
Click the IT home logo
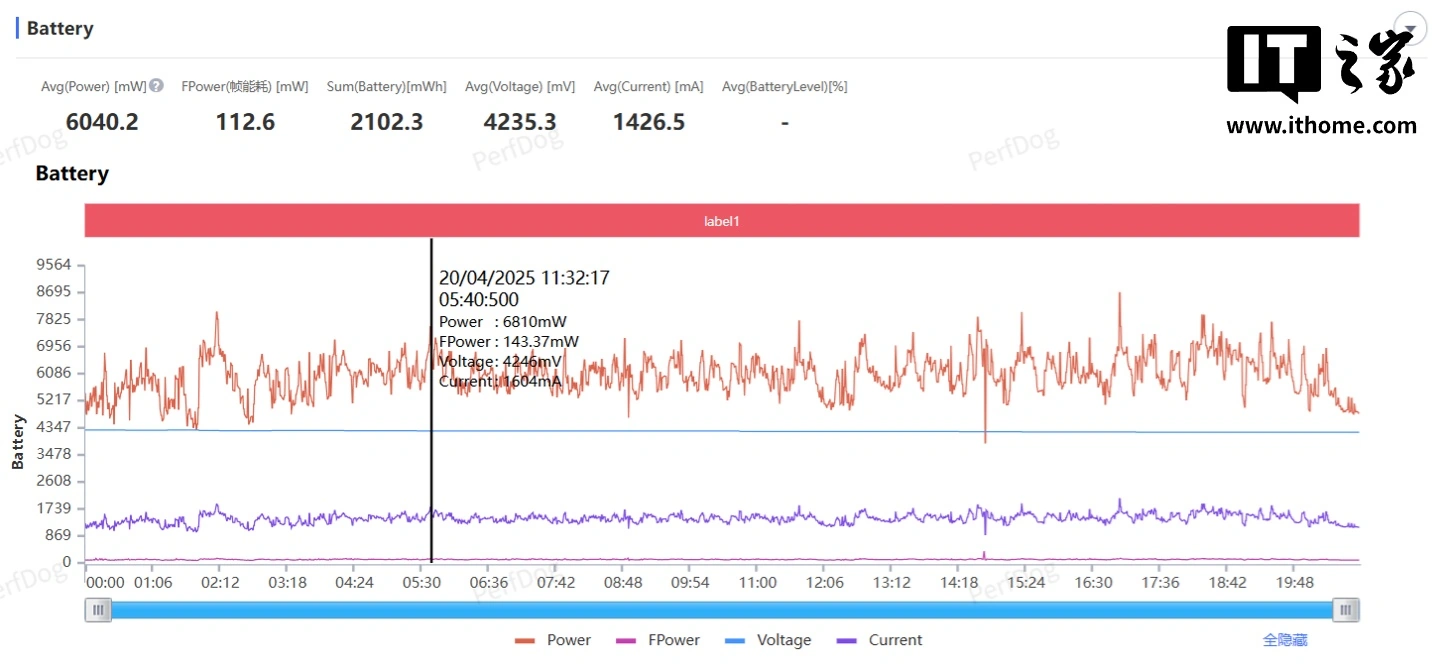point(1320,63)
